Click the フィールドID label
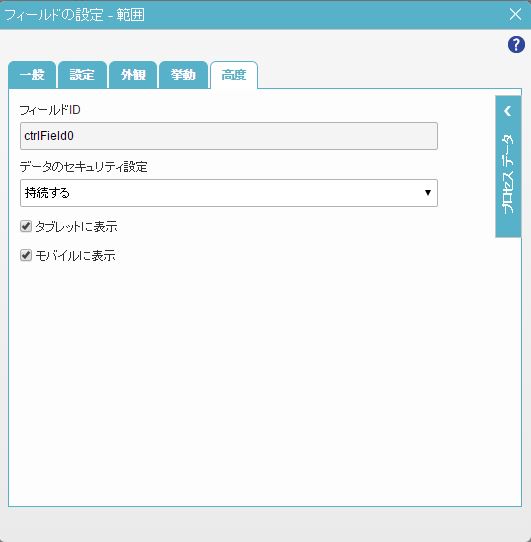 coord(50,110)
